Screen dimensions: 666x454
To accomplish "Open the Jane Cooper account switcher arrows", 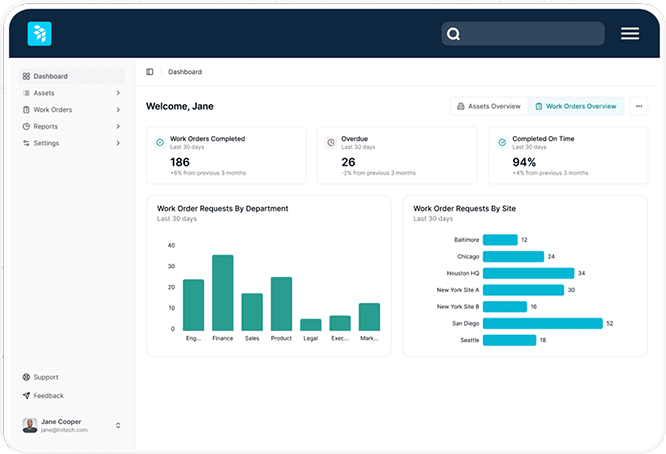I will coord(118,425).
